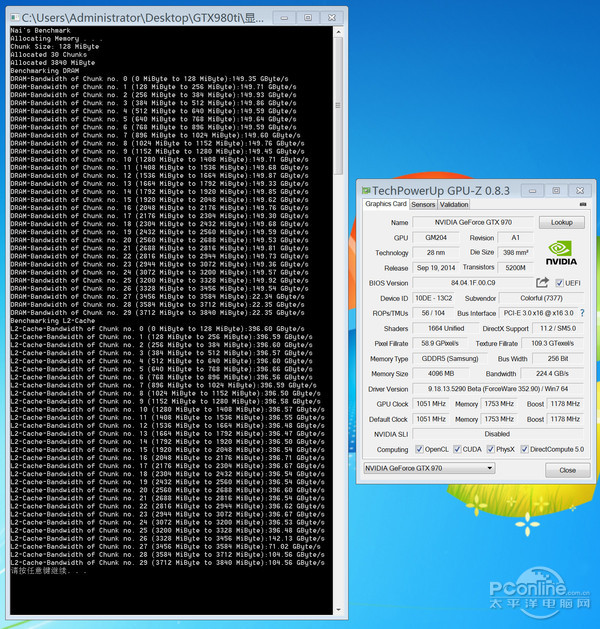Screen dimensions: 600x629
Task: Click the console window title bar icon
Action: [x=15, y=18]
